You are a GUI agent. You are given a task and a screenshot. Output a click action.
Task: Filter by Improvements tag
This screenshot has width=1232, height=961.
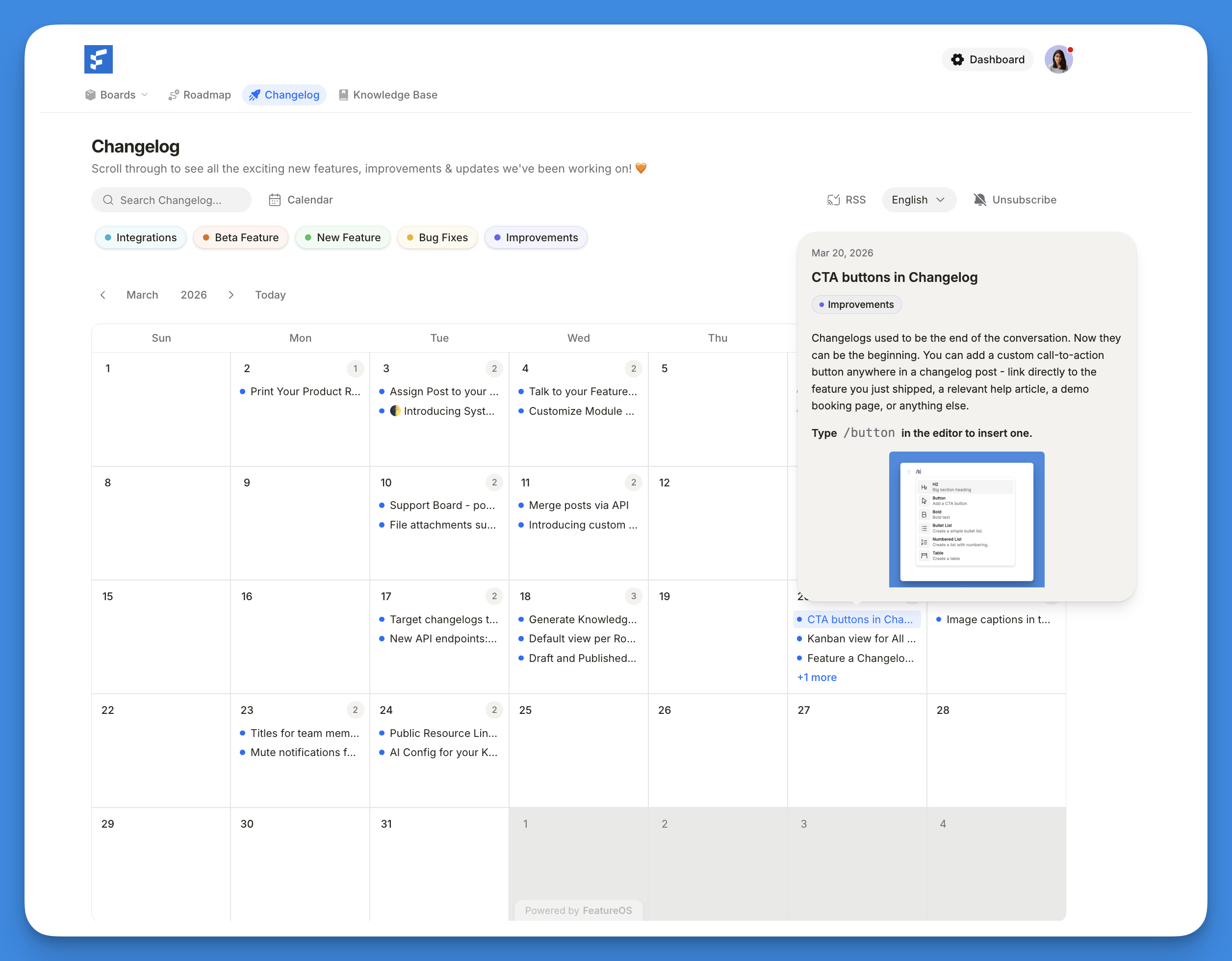pos(536,237)
